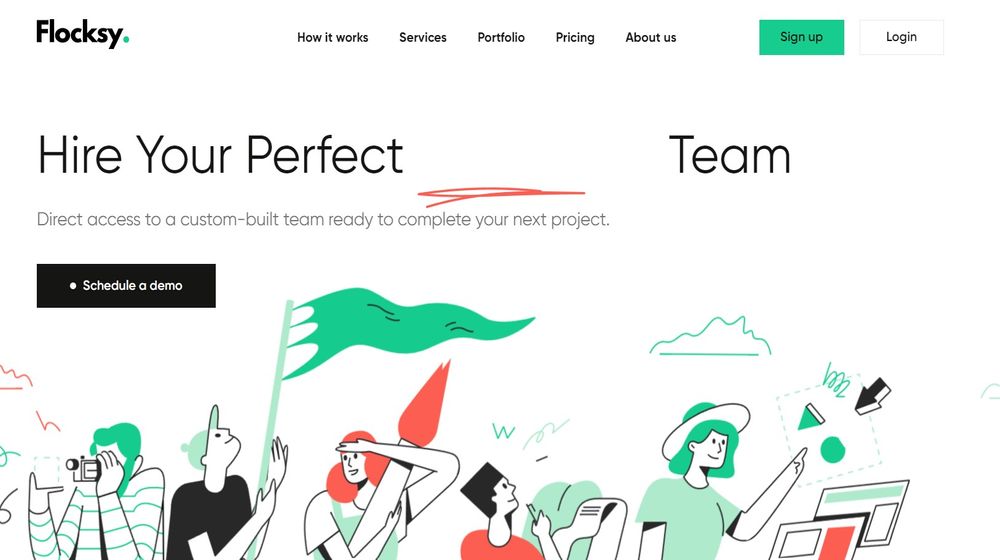Viewport: 1000px width, 560px height.
Task: Click the red underline scribble in the headline
Action: tap(501, 196)
